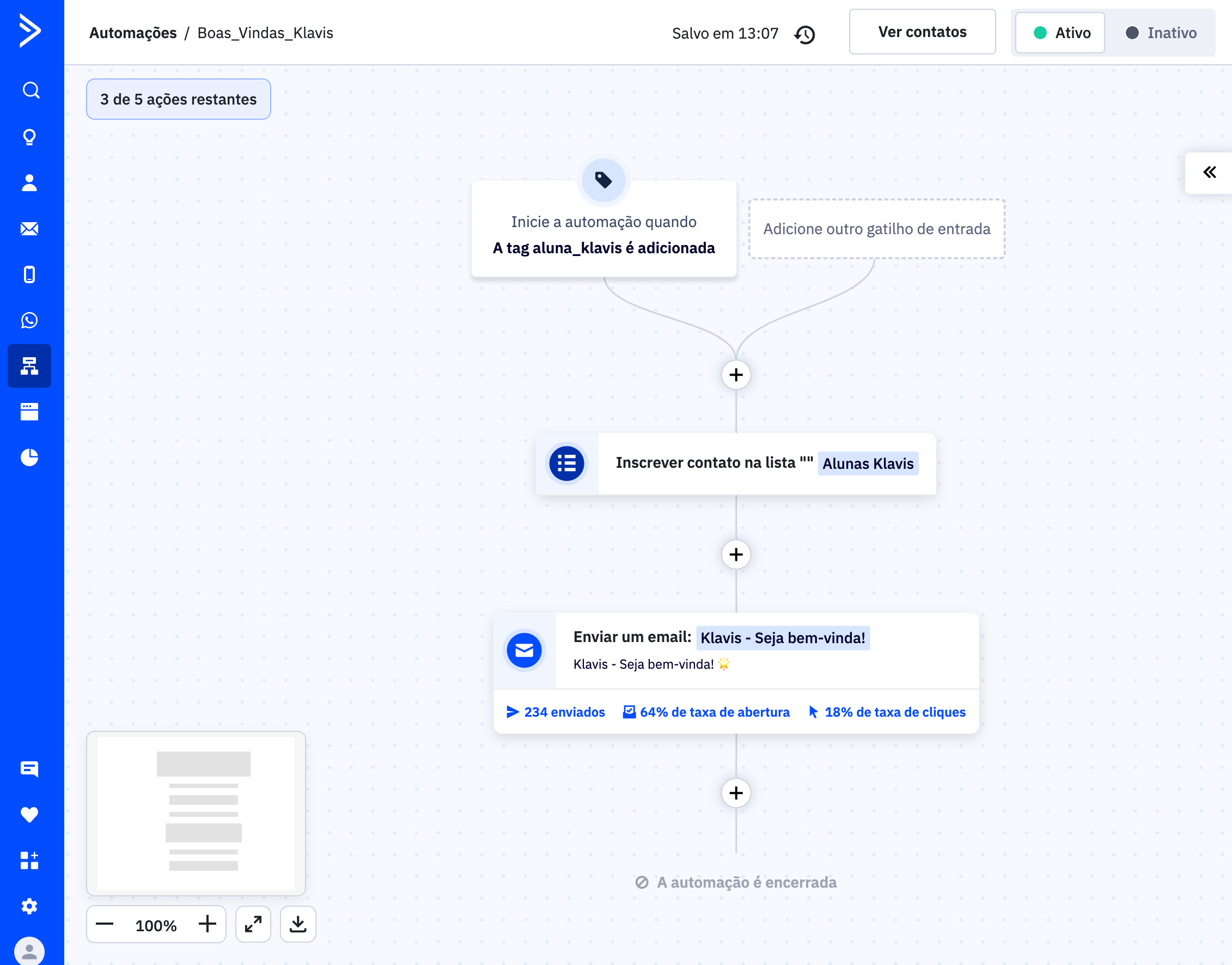
Task: Open the reports pie chart icon
Action: [x=29, y=457]
